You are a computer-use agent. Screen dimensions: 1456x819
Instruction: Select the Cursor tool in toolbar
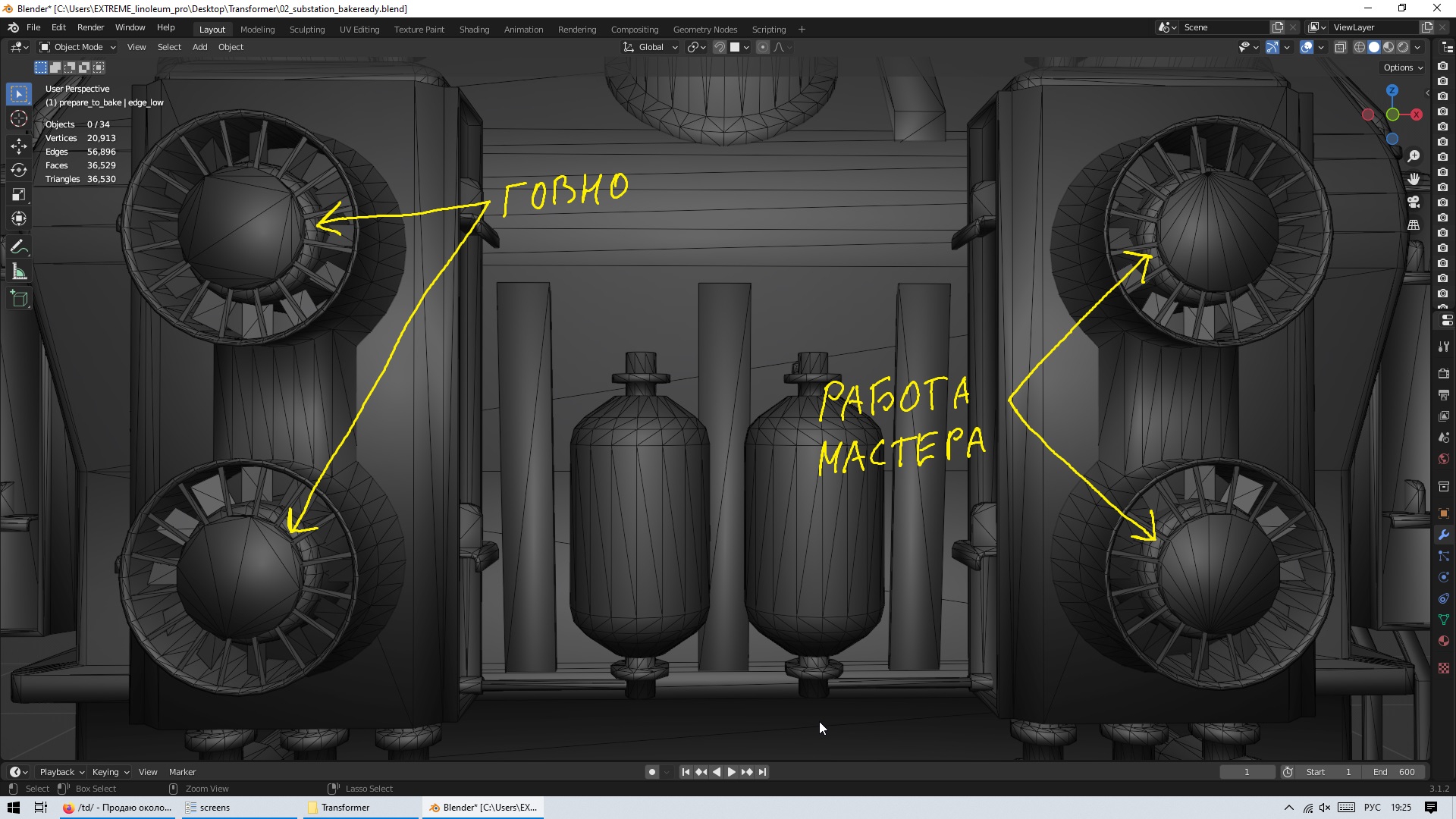(x=19, y=119)
